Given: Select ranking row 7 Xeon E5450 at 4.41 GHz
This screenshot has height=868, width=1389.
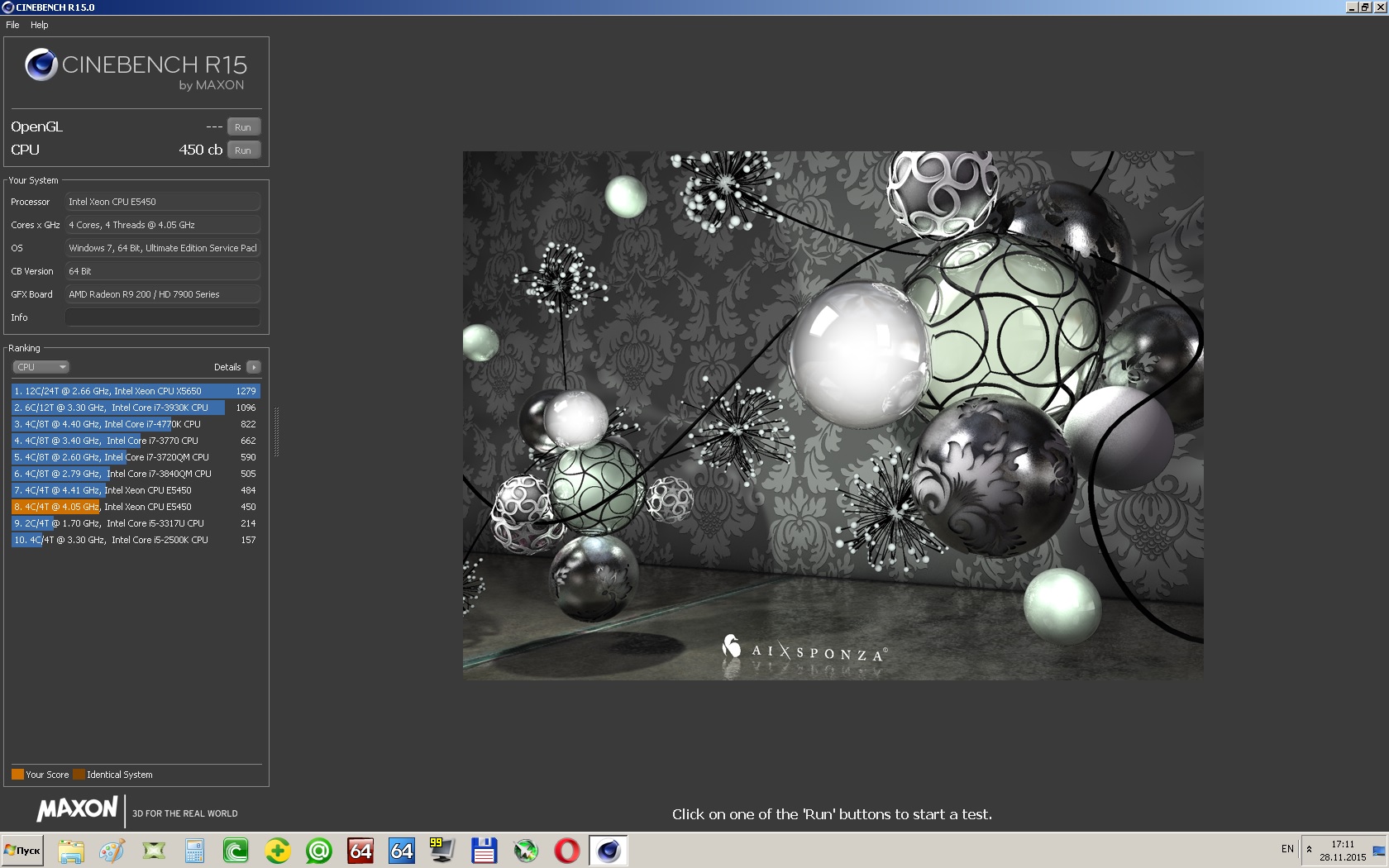Looking at the screenshot, I should (136, 490).
